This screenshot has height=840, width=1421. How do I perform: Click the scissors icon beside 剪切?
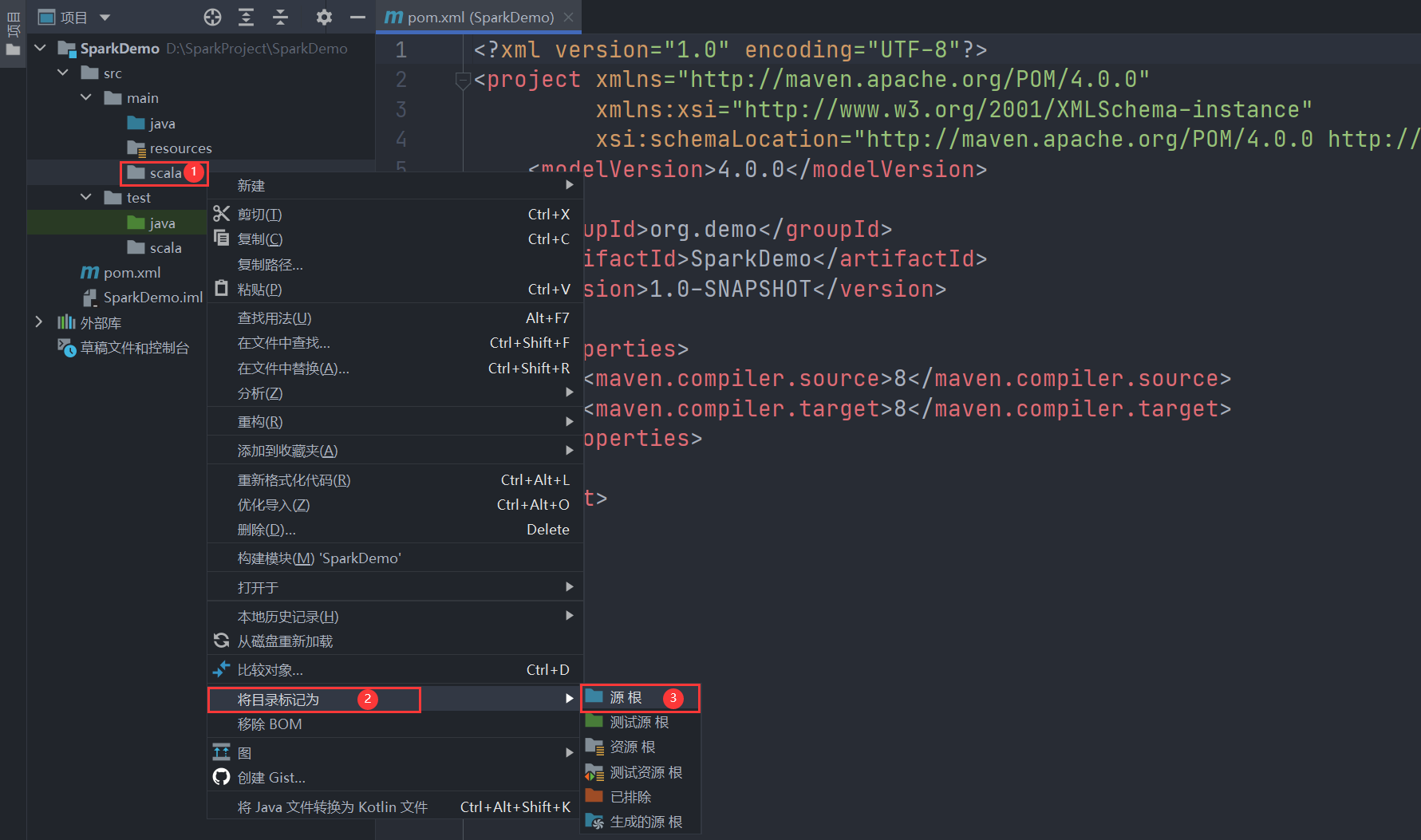pyautogui.click(x=221, y=213)
